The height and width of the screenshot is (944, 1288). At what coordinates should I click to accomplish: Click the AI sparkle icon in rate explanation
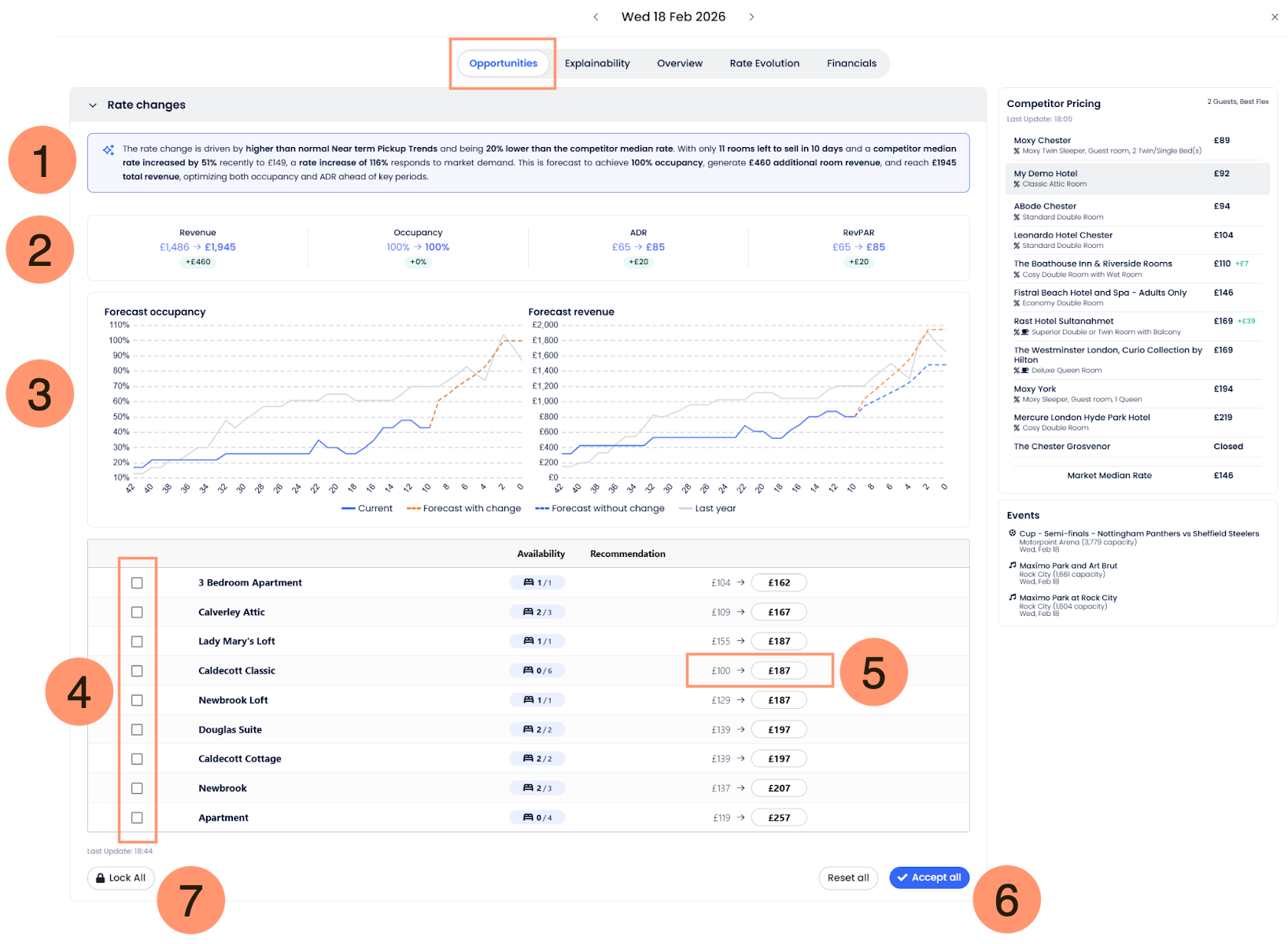click(109, 149)
